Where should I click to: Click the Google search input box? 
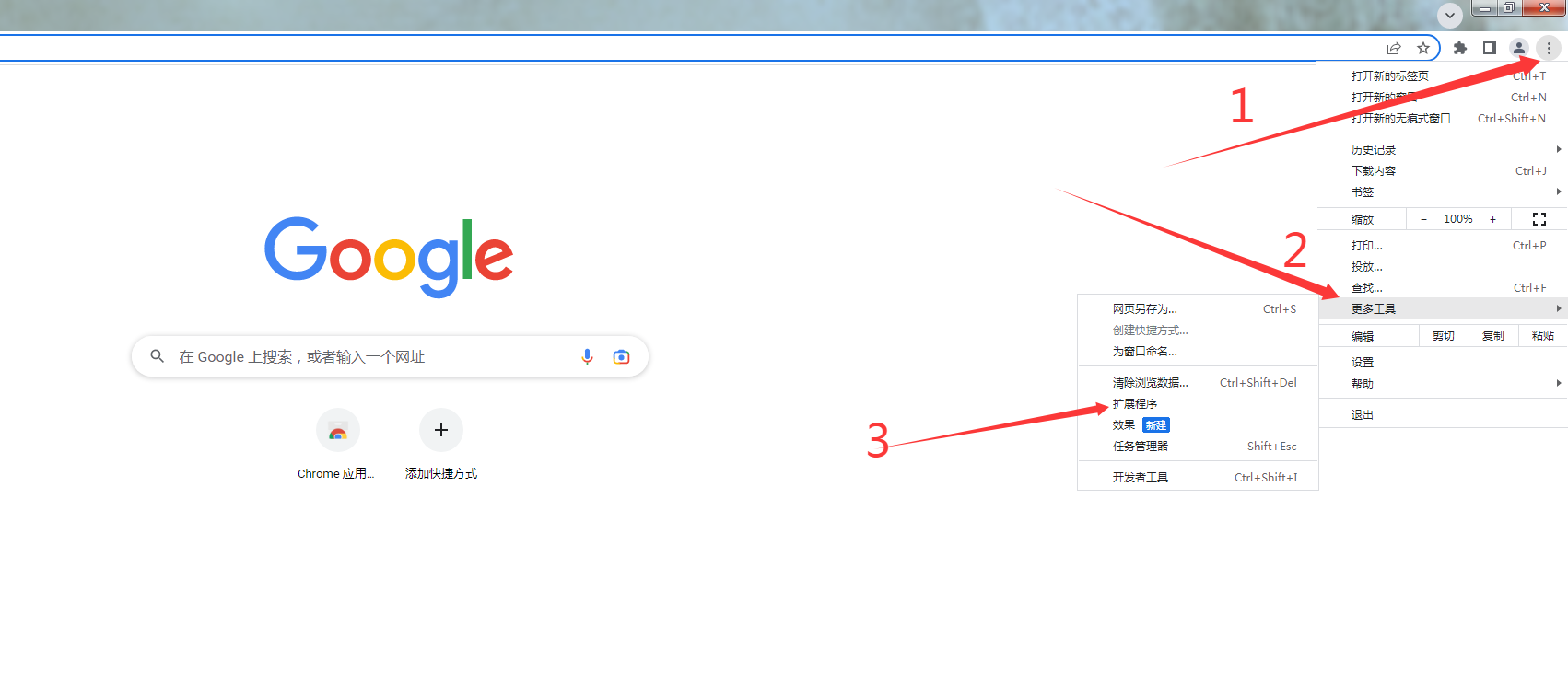(391, 356)
